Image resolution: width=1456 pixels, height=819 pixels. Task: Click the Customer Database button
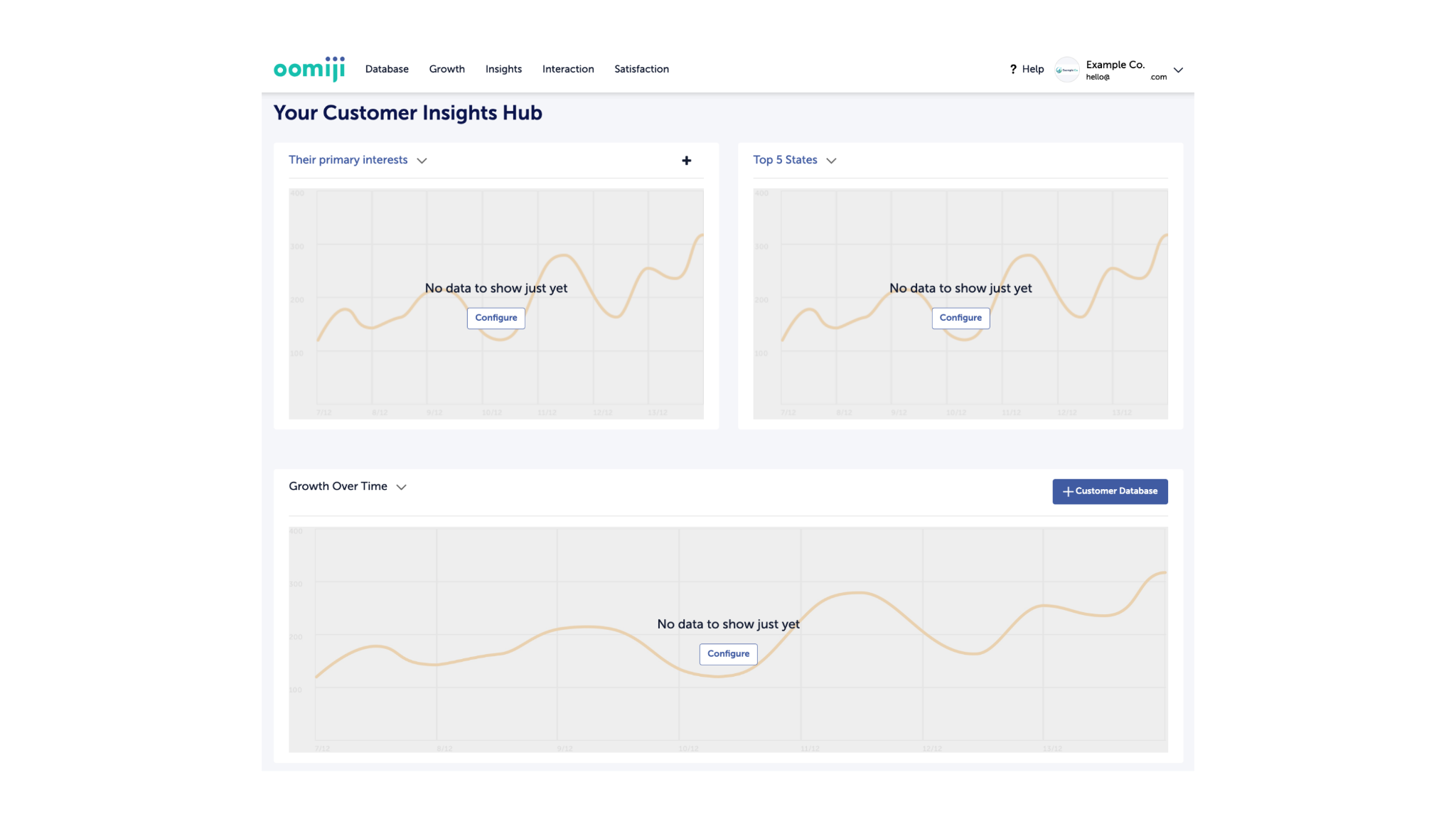[x=1110, y=491]
